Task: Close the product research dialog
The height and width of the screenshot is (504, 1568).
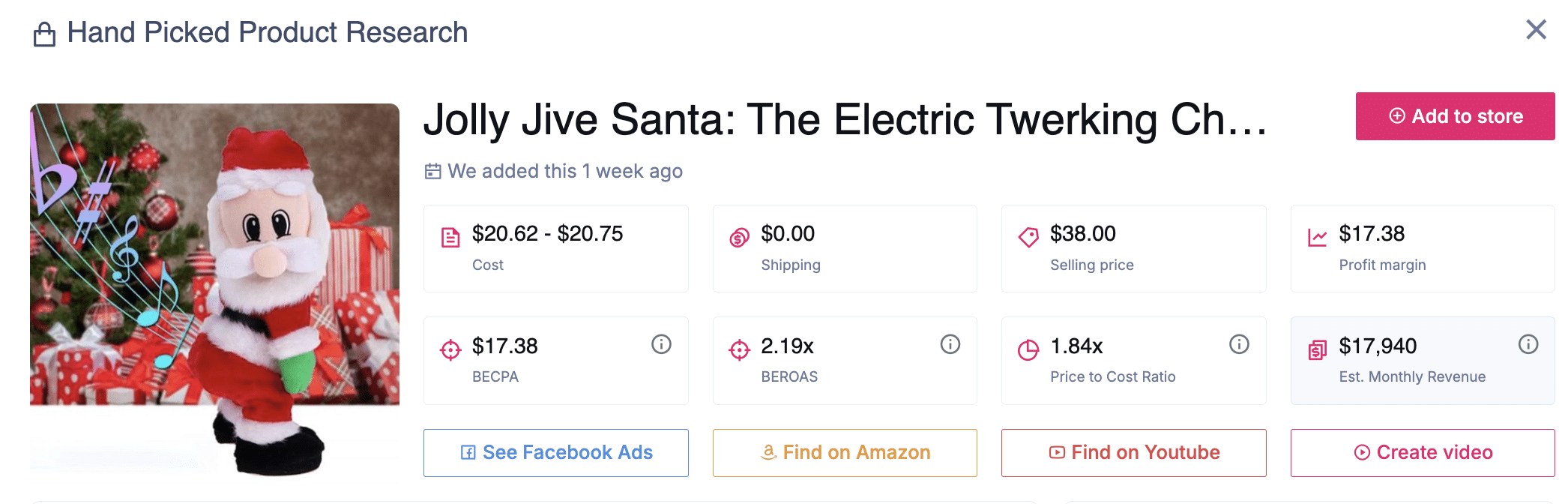Action: click(x=1536, y=30)
